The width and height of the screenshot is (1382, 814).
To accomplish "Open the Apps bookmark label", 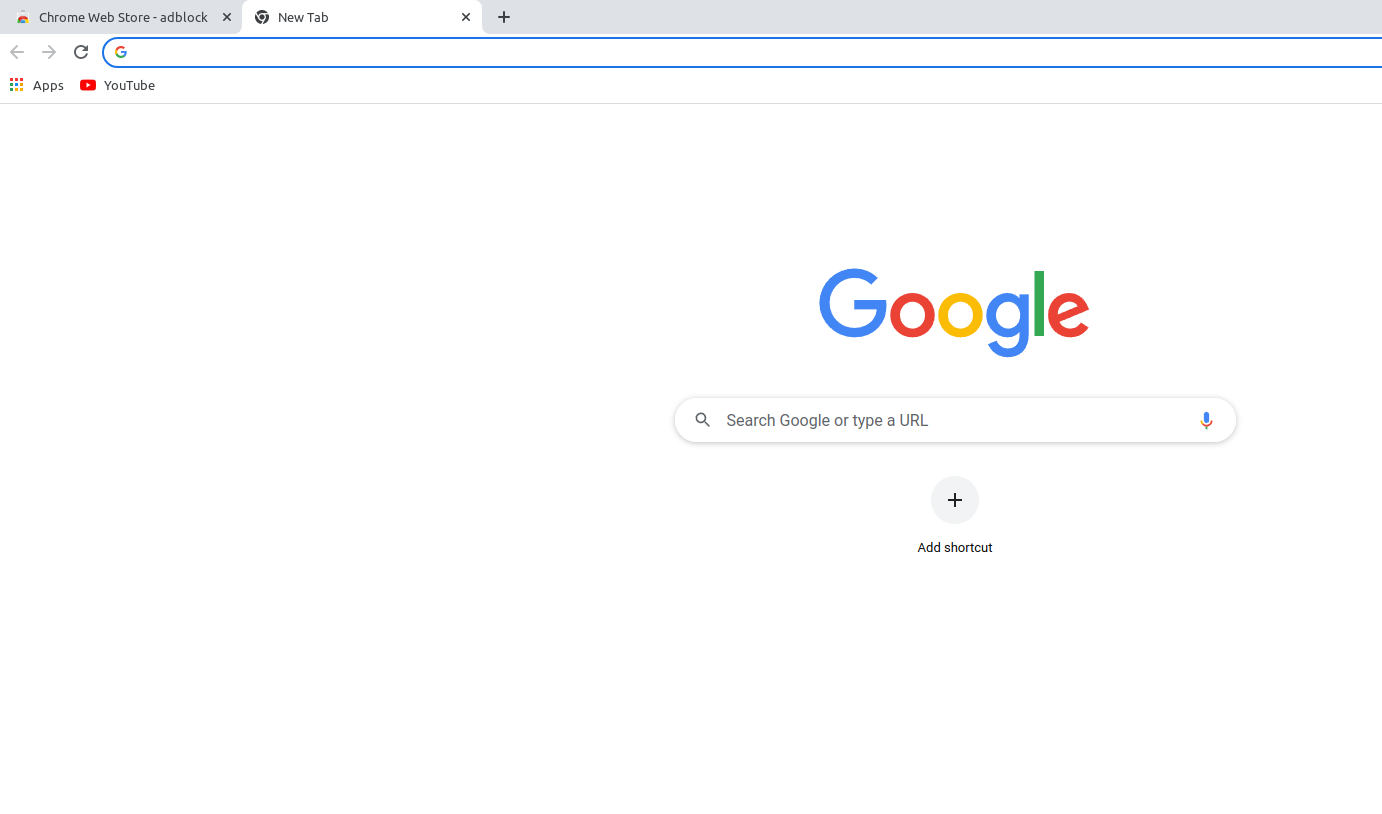I will [48, 85].
